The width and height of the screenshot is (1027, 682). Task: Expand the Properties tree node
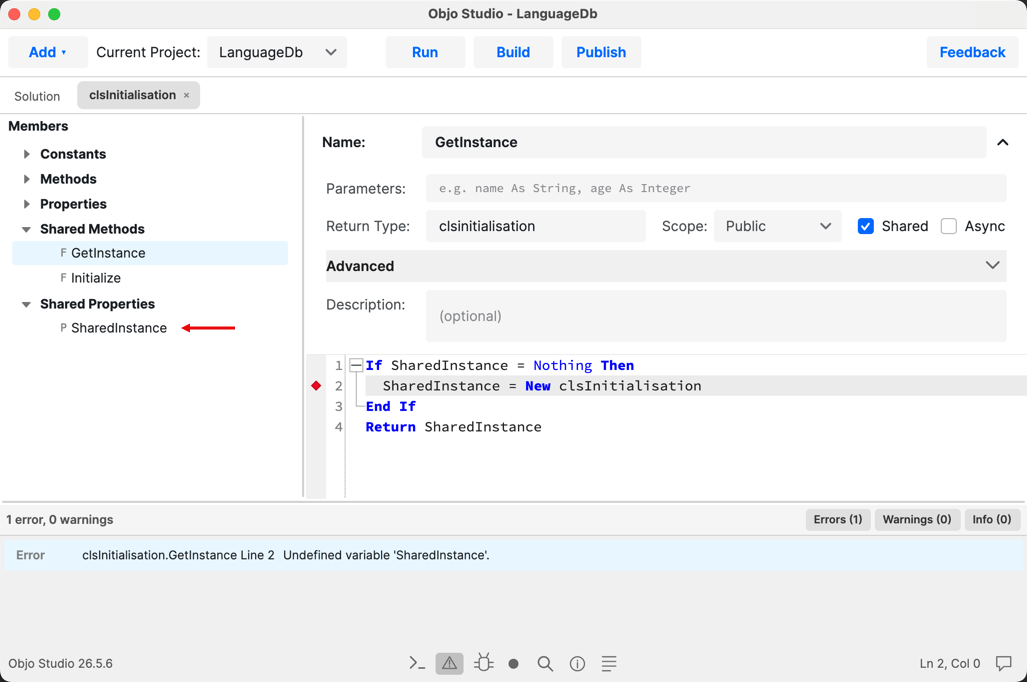27,204
